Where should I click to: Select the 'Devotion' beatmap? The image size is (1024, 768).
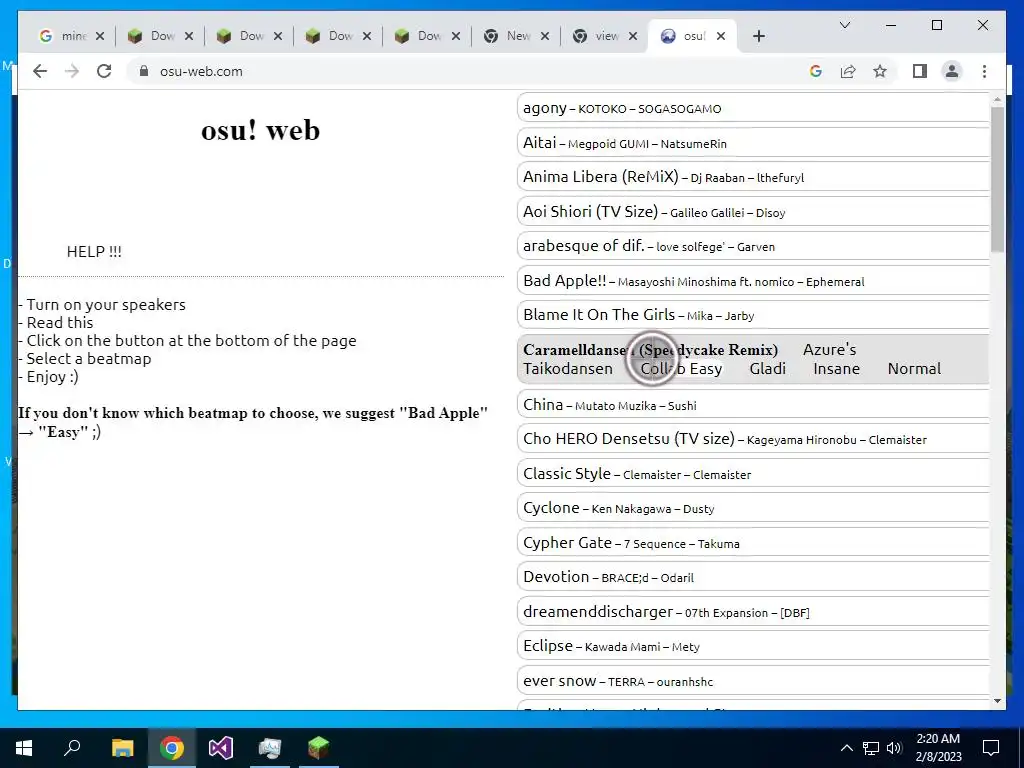753,577
